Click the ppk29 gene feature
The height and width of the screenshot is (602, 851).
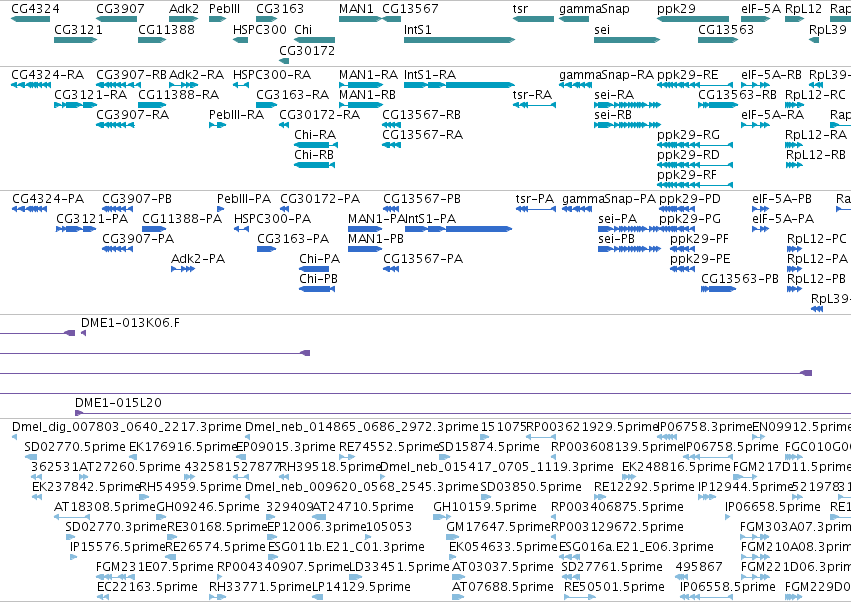point(693,19)
